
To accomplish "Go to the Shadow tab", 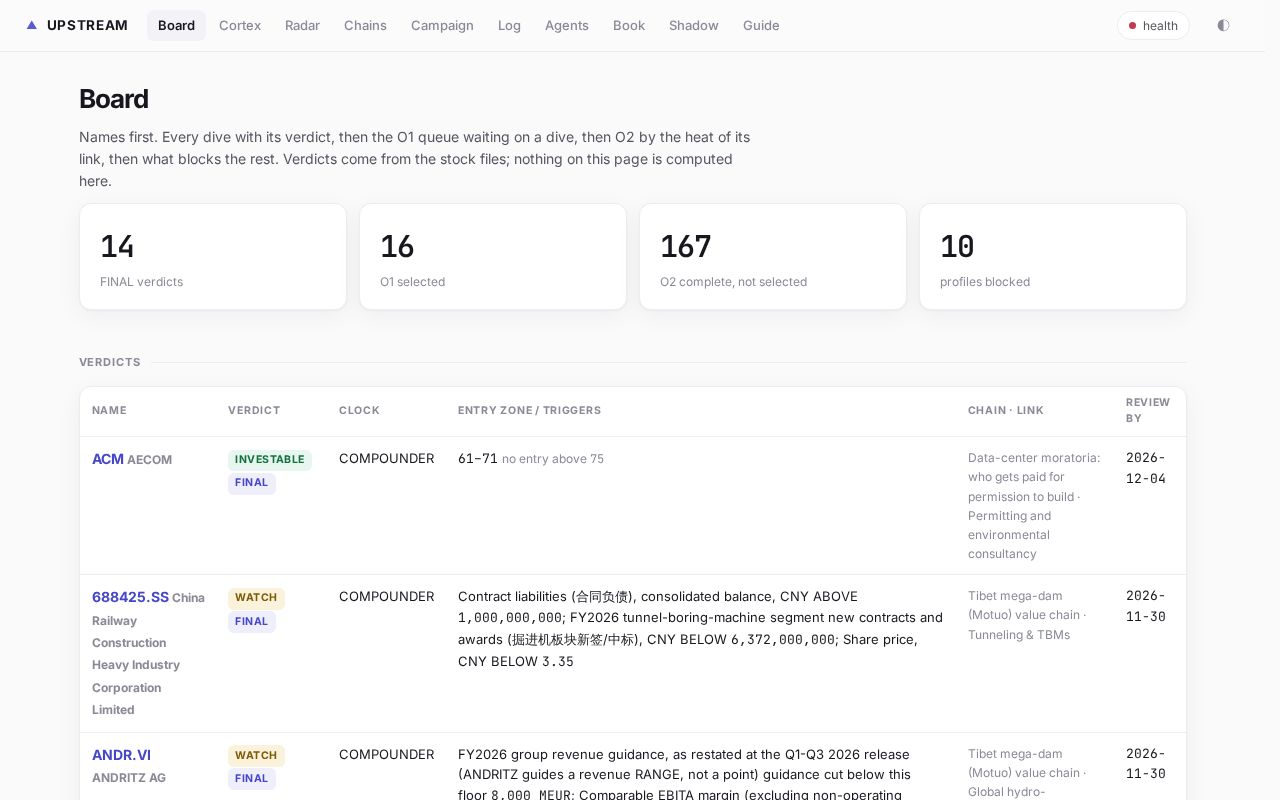I will click(x=694, y=25).
